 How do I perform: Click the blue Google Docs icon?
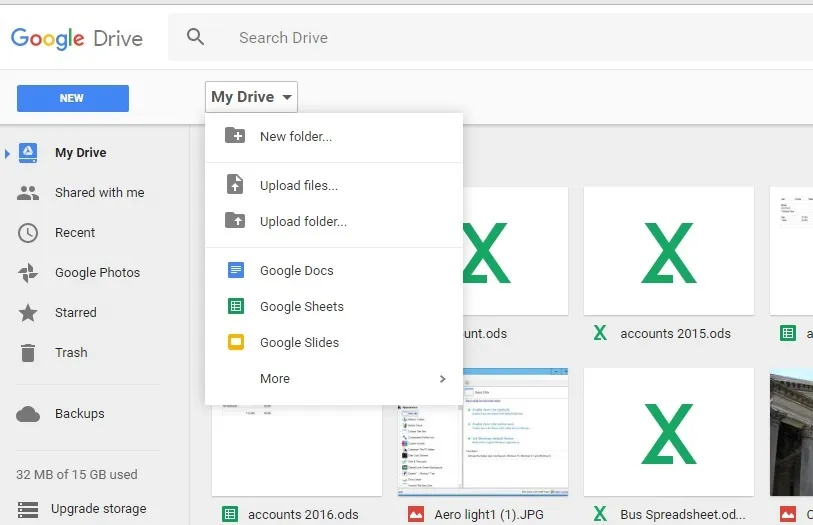click(x=236, y=270)
